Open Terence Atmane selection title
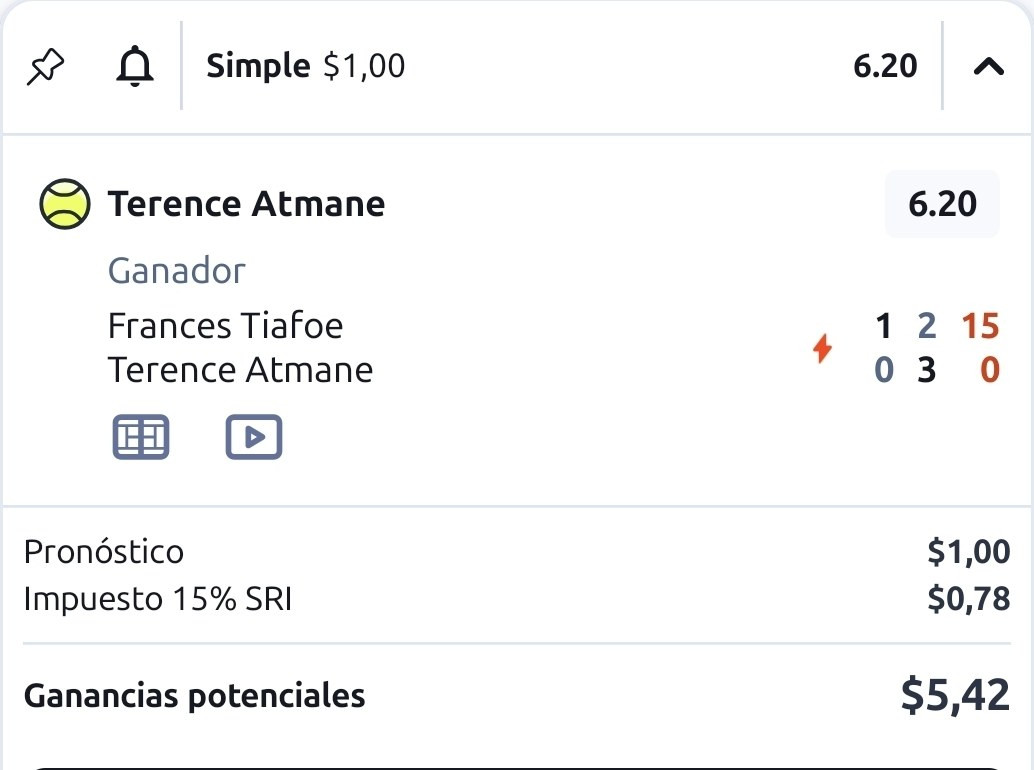 tap(247, 204)
